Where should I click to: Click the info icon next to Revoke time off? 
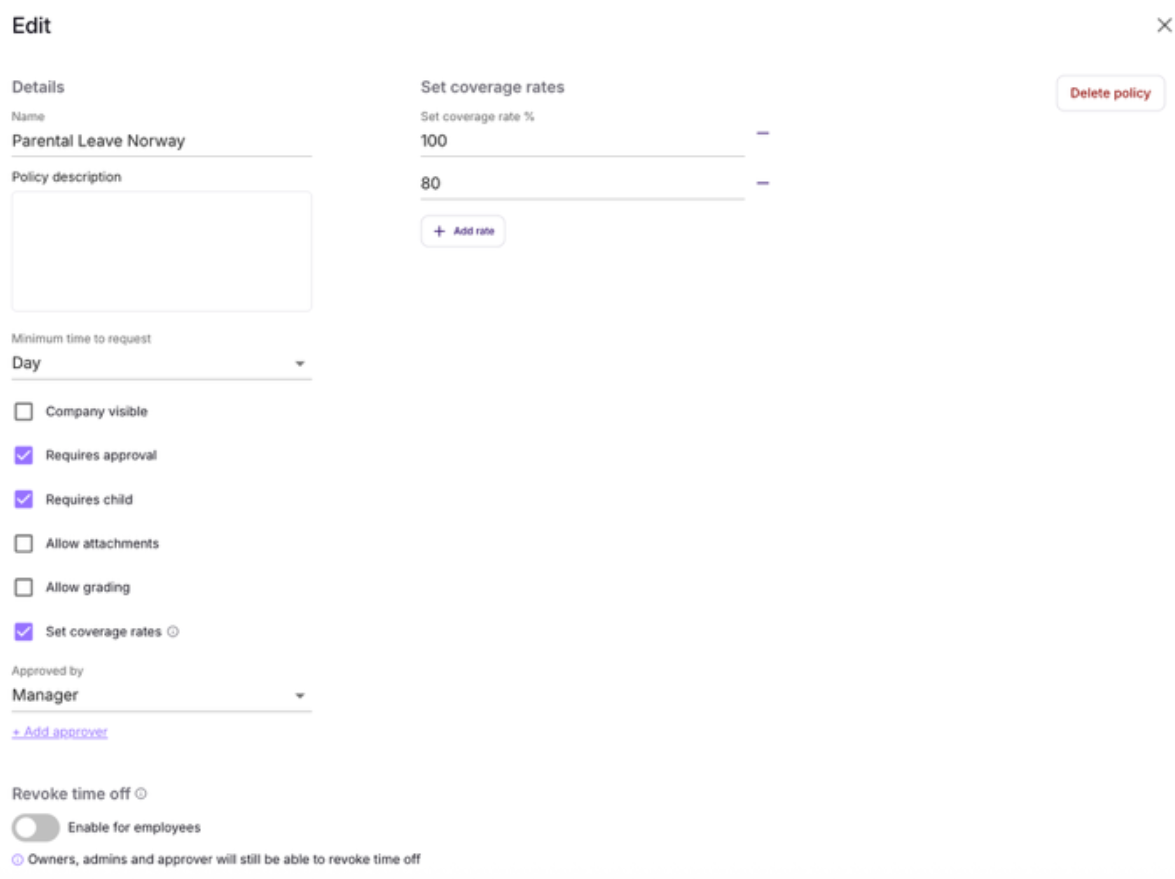141,793
